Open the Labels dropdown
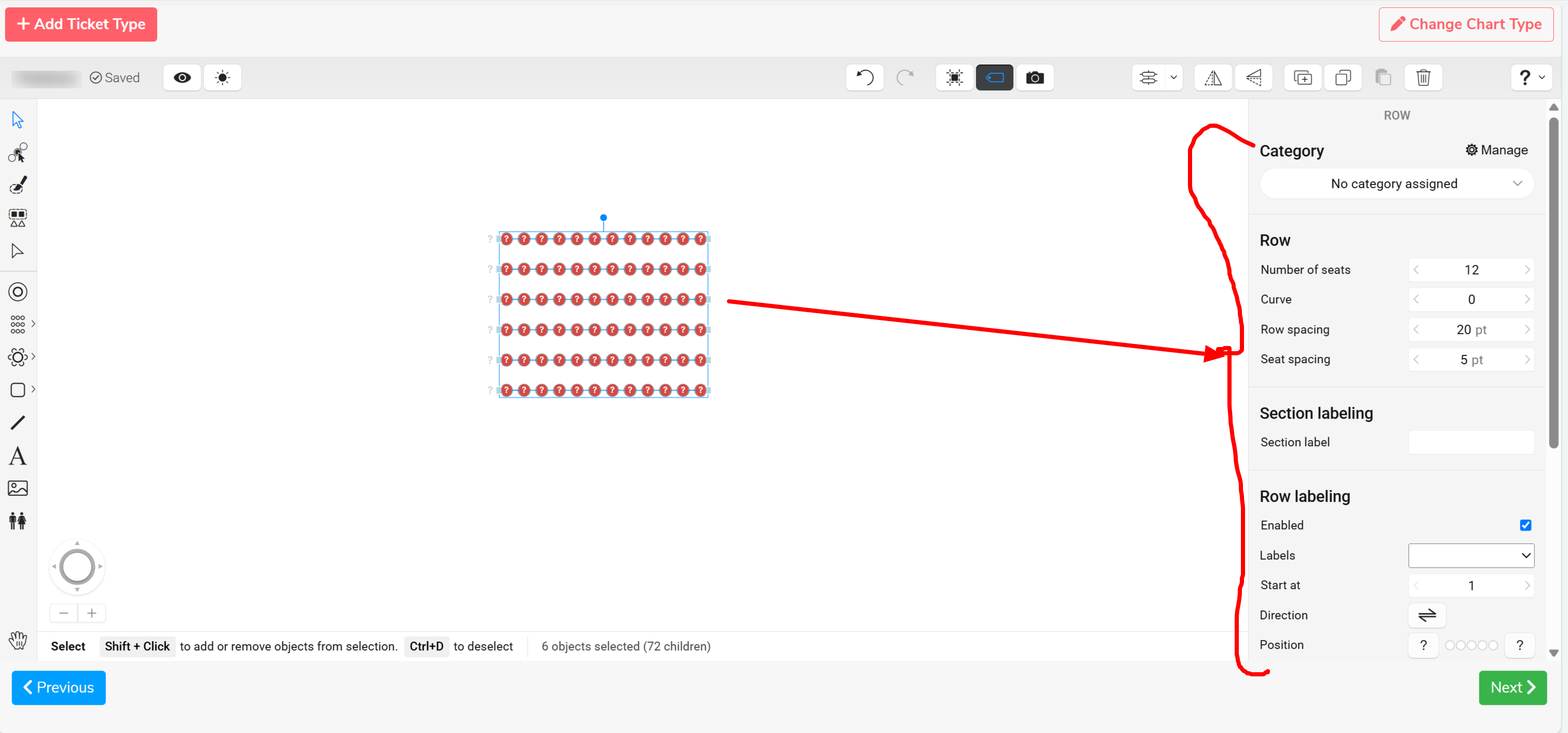The image size is (1568, 733). [1470, 555]
